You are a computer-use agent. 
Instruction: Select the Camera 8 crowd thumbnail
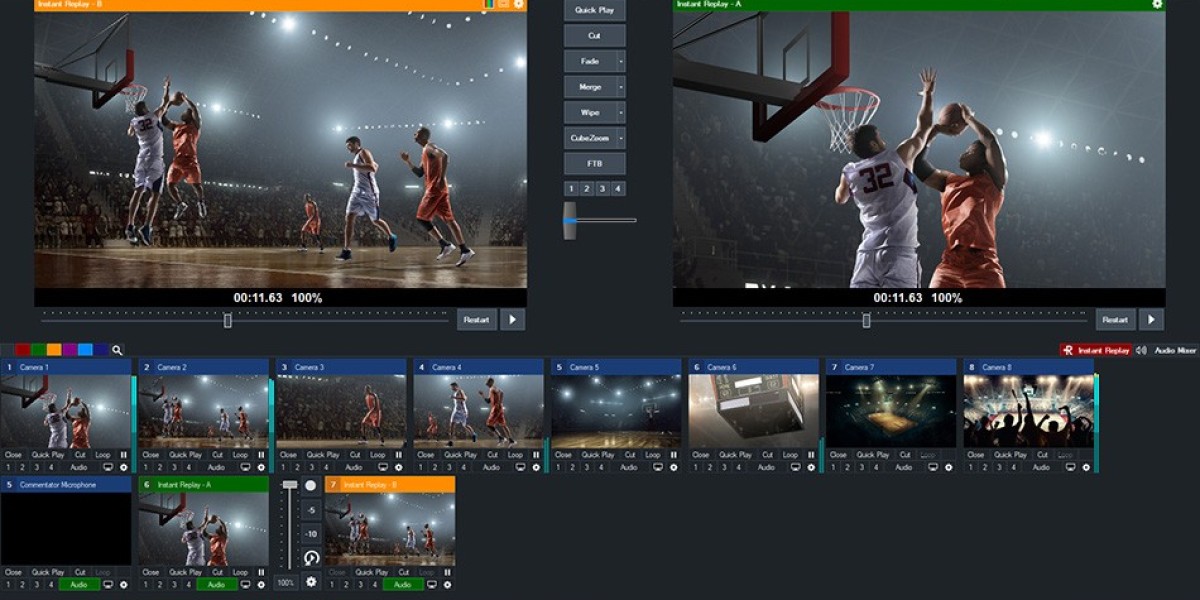pyautogui.click(x=1028, y=411)
